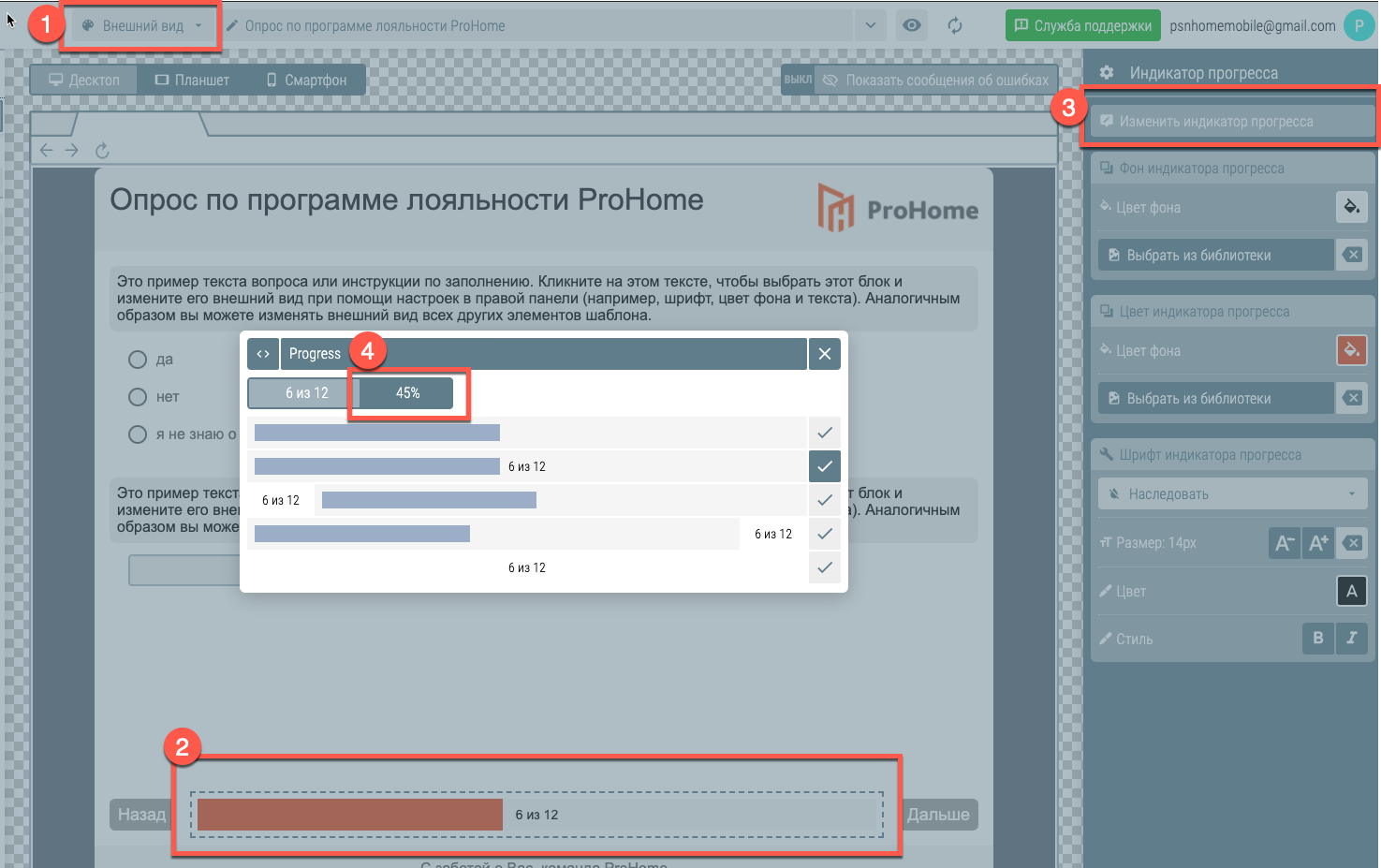1381x868 pixels.
Task: Open red indicator color fill swatch
Action: (x=1352, y=350)
